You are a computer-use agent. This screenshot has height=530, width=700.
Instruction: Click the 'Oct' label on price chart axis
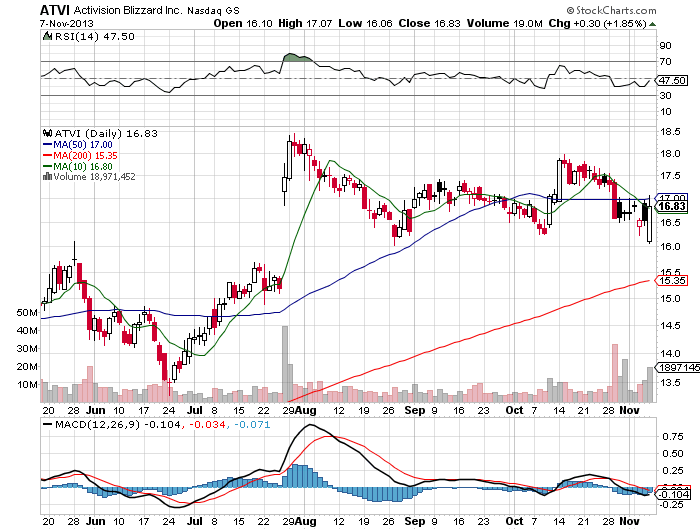[514, 410]
